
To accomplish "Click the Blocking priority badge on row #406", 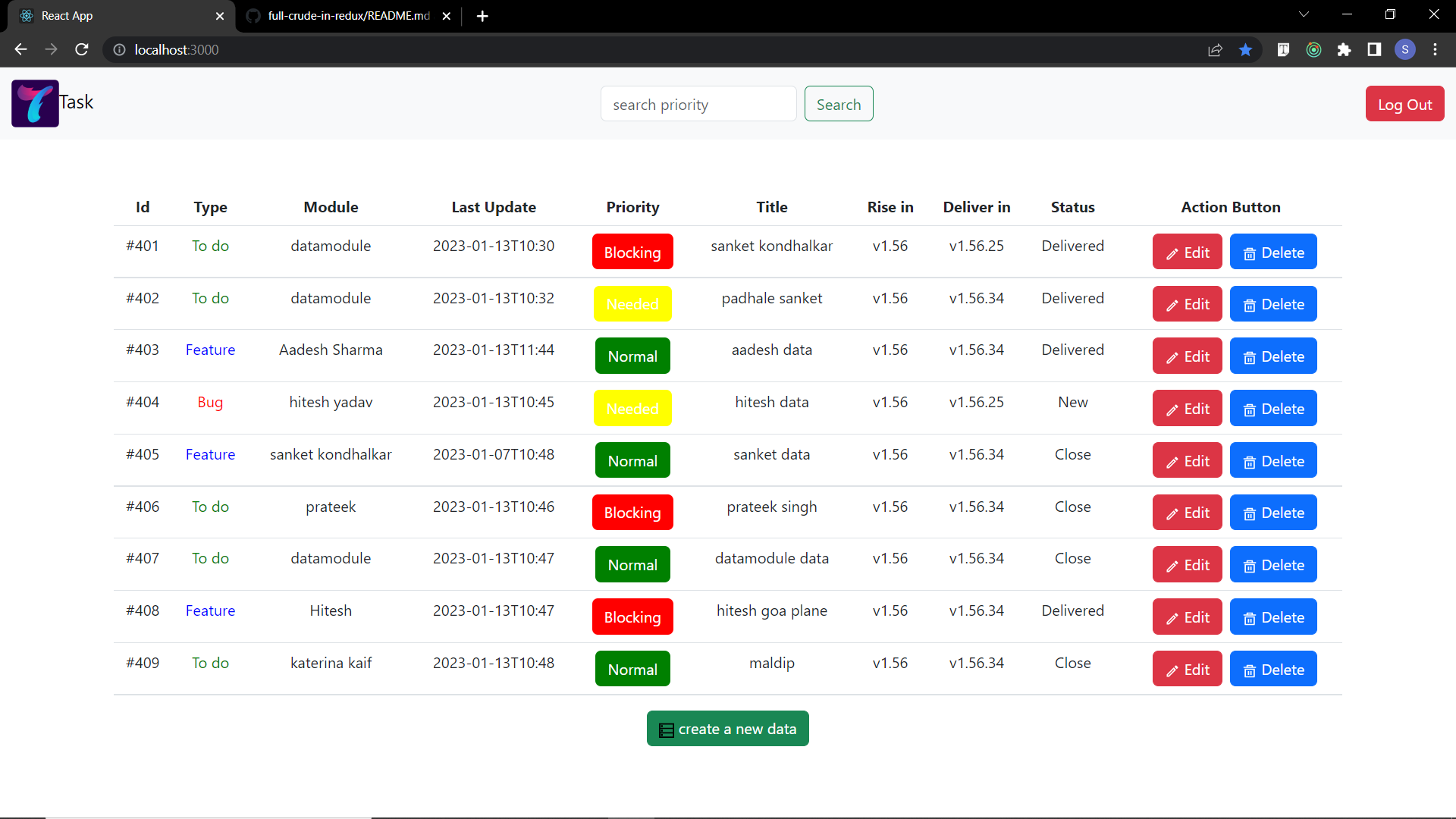I will [x=632, y=512].
